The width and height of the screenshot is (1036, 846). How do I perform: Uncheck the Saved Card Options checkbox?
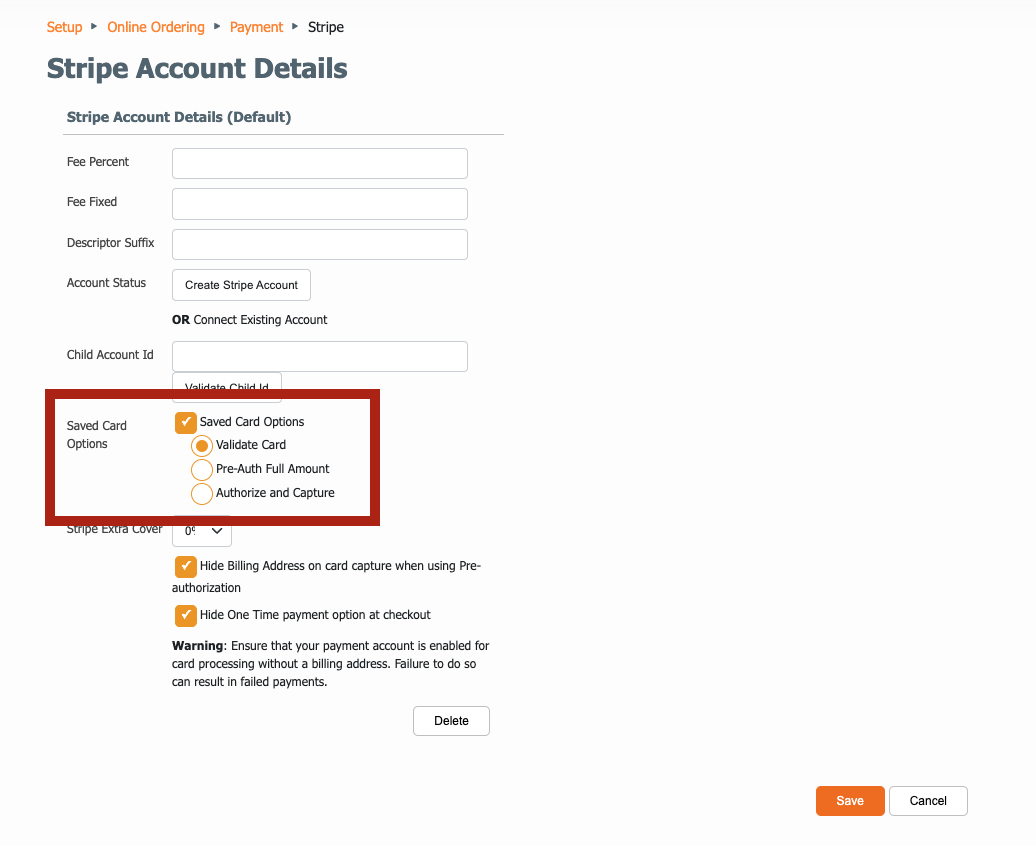click(x=186, y=422)
